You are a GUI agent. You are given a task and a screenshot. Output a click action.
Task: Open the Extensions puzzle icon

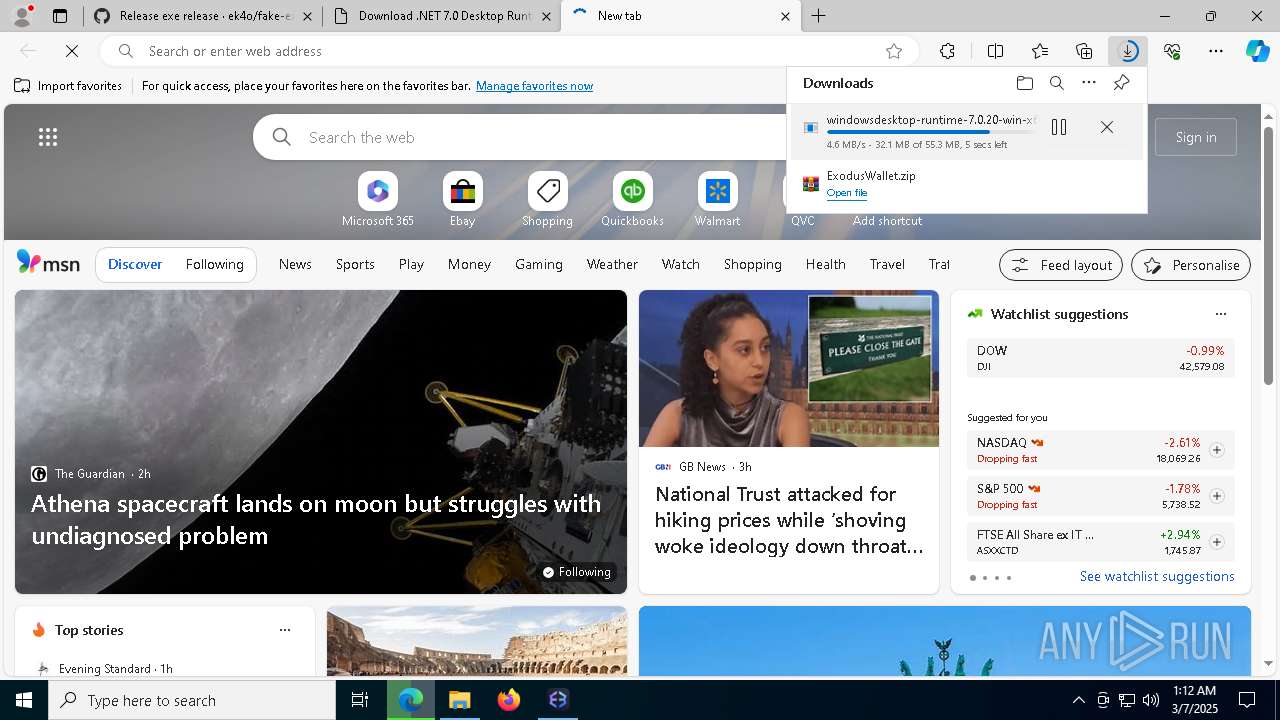tap(947, 51)
